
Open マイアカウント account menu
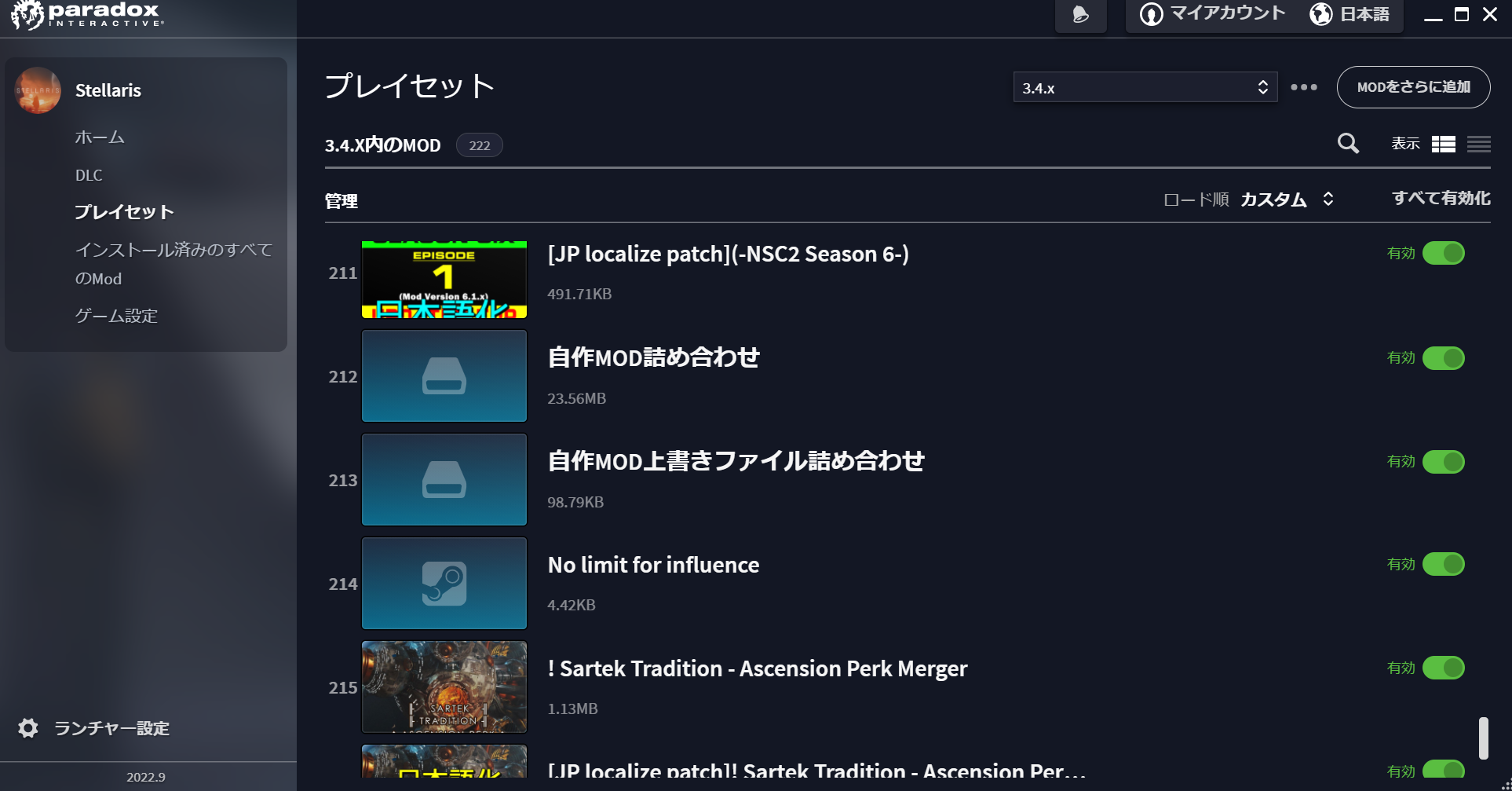point(1213,14)
